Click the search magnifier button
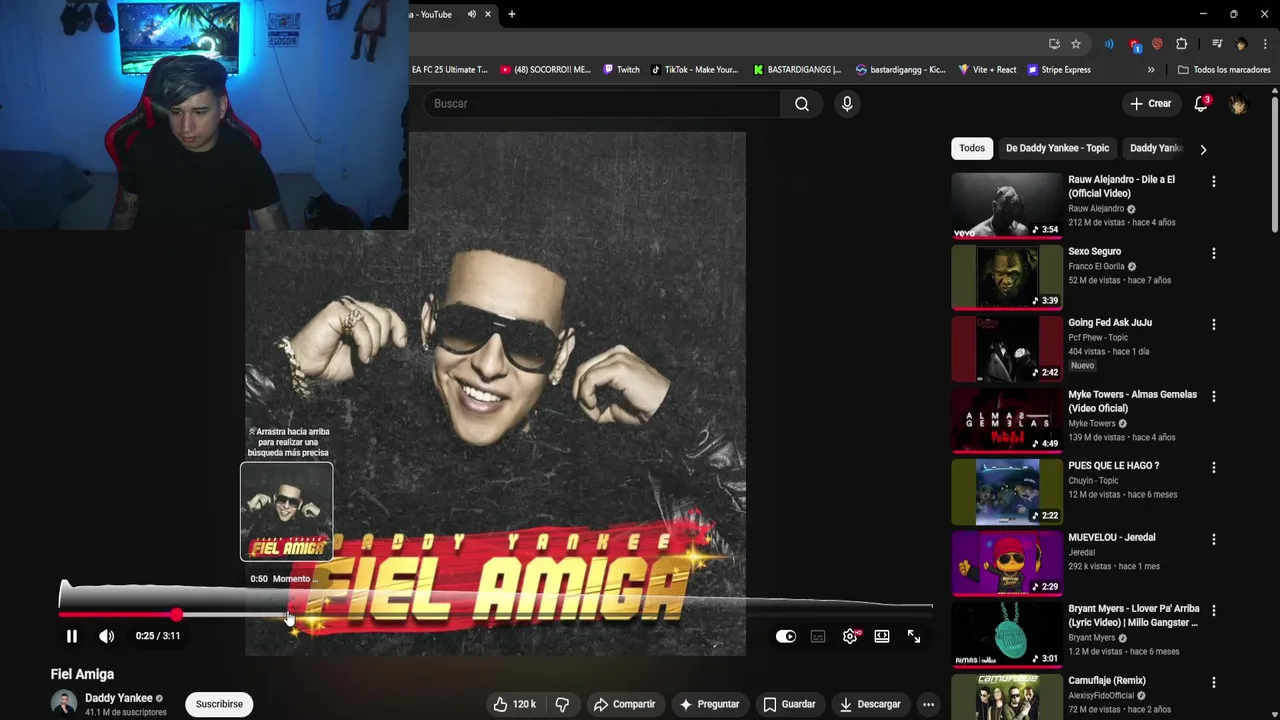The image size is (1280, 720). (x=802, y=104)
